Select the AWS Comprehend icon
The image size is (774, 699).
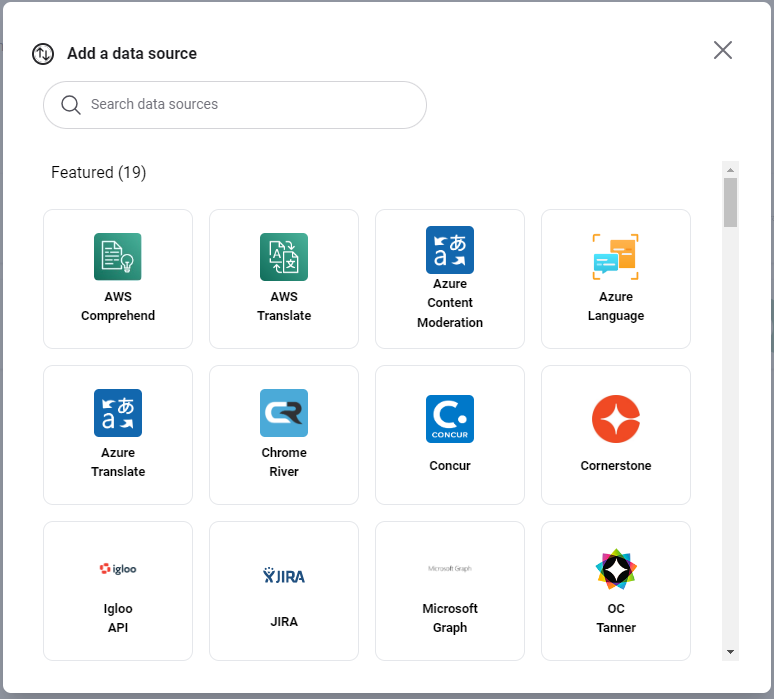117,257
